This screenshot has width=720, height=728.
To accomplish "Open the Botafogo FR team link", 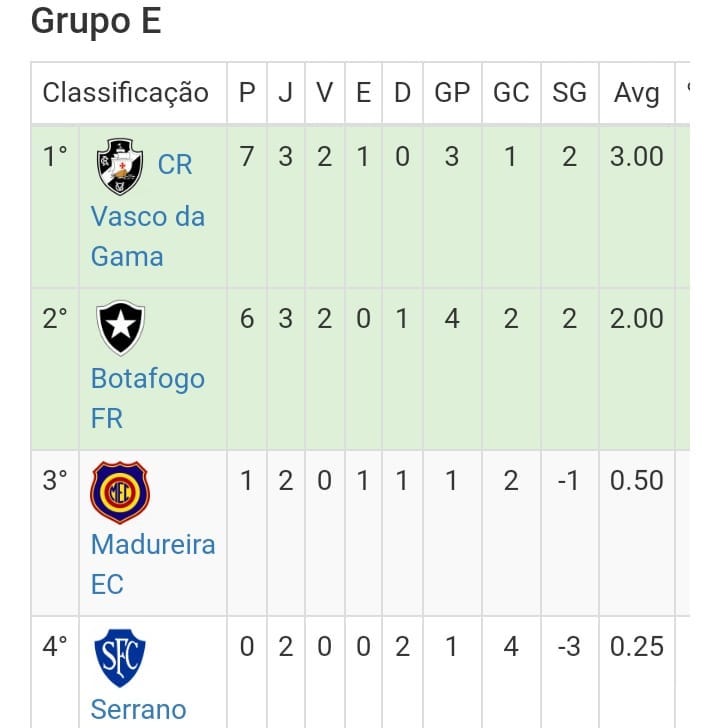I will (x=147, y=379).
